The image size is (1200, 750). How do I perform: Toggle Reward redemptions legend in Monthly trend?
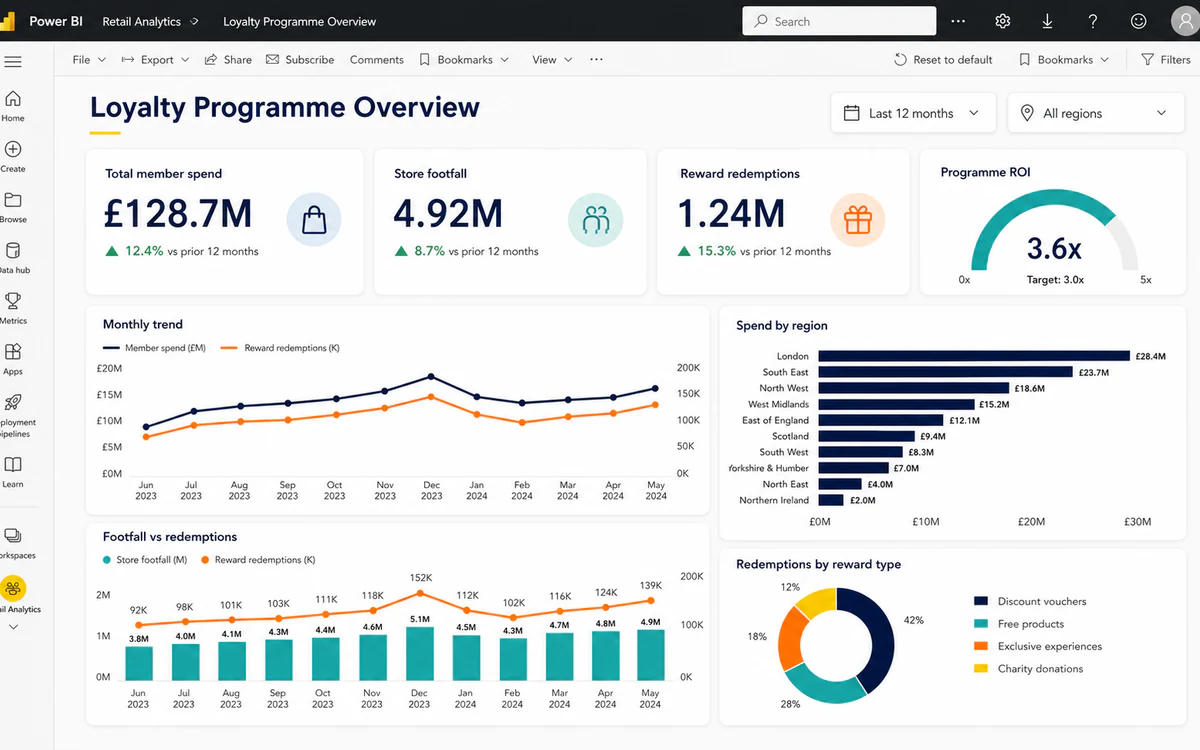coord(279,348)
